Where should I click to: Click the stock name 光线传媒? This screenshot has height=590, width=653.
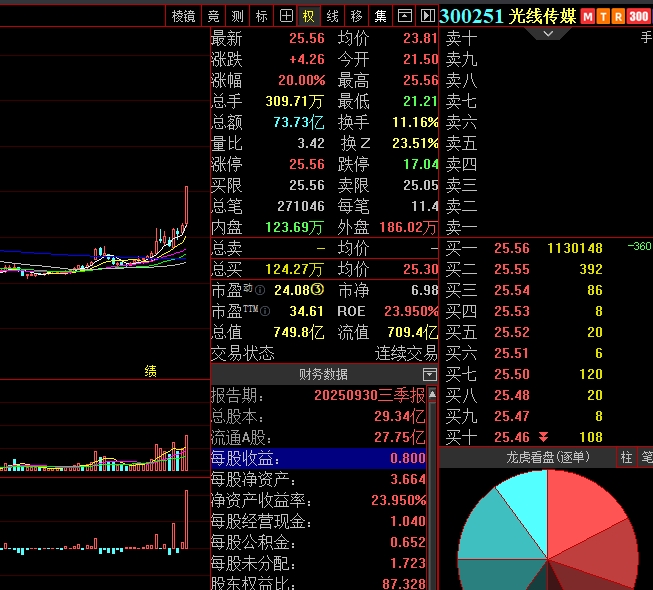pos(542,16)
